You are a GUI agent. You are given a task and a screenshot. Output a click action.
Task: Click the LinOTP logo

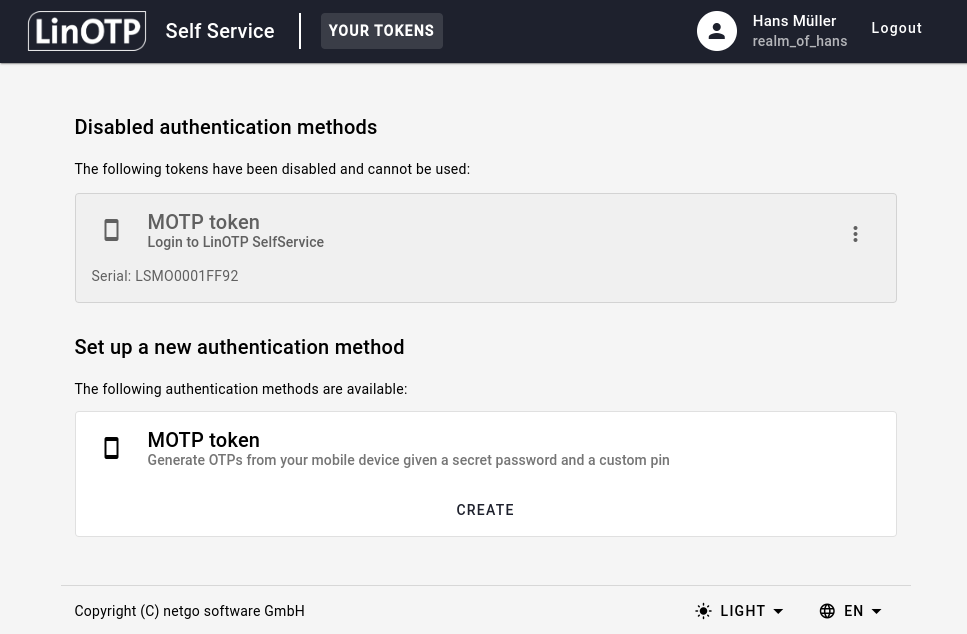click(x=87, y=31)
